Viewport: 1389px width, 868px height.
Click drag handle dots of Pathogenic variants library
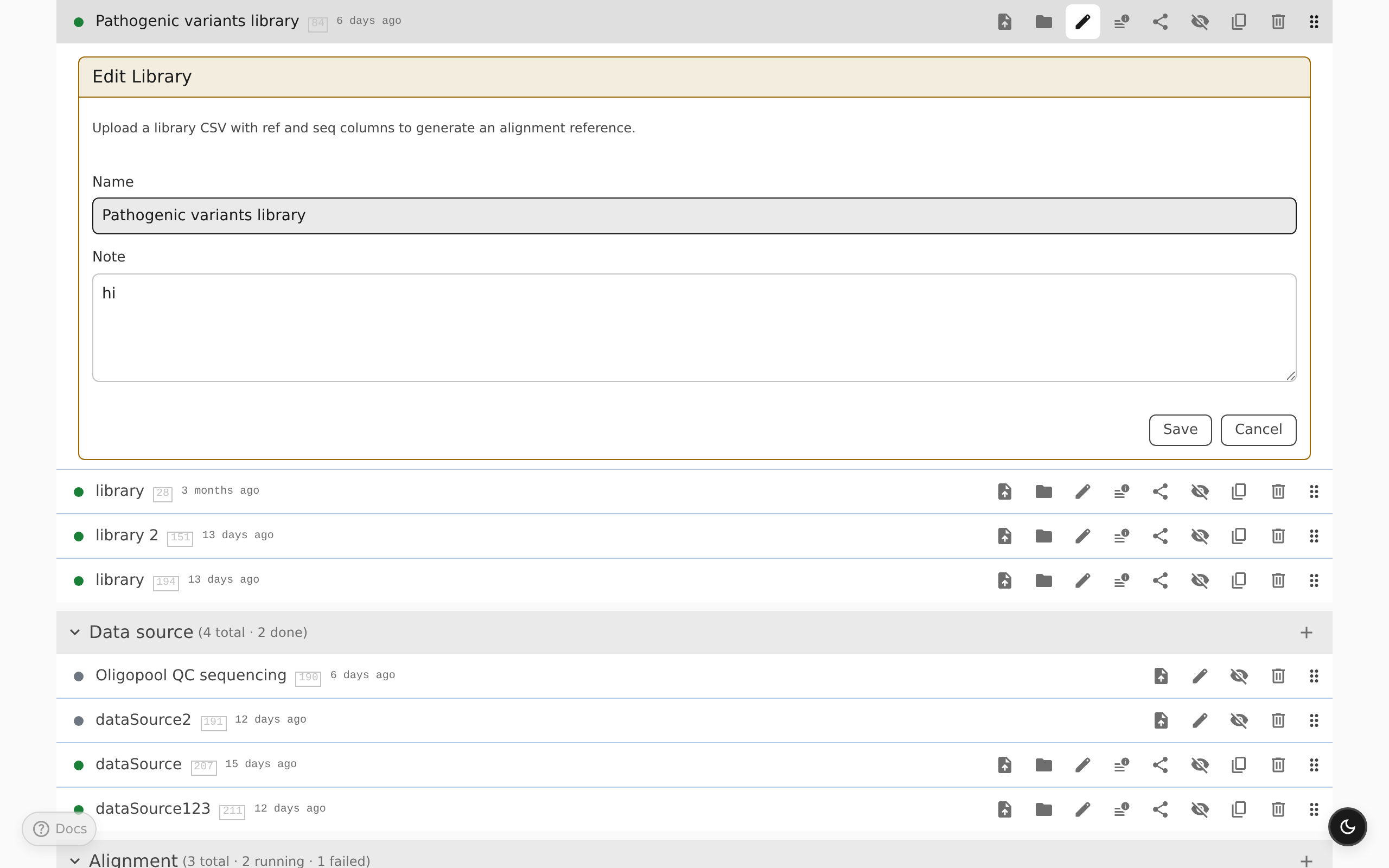tap(1314, 22)
